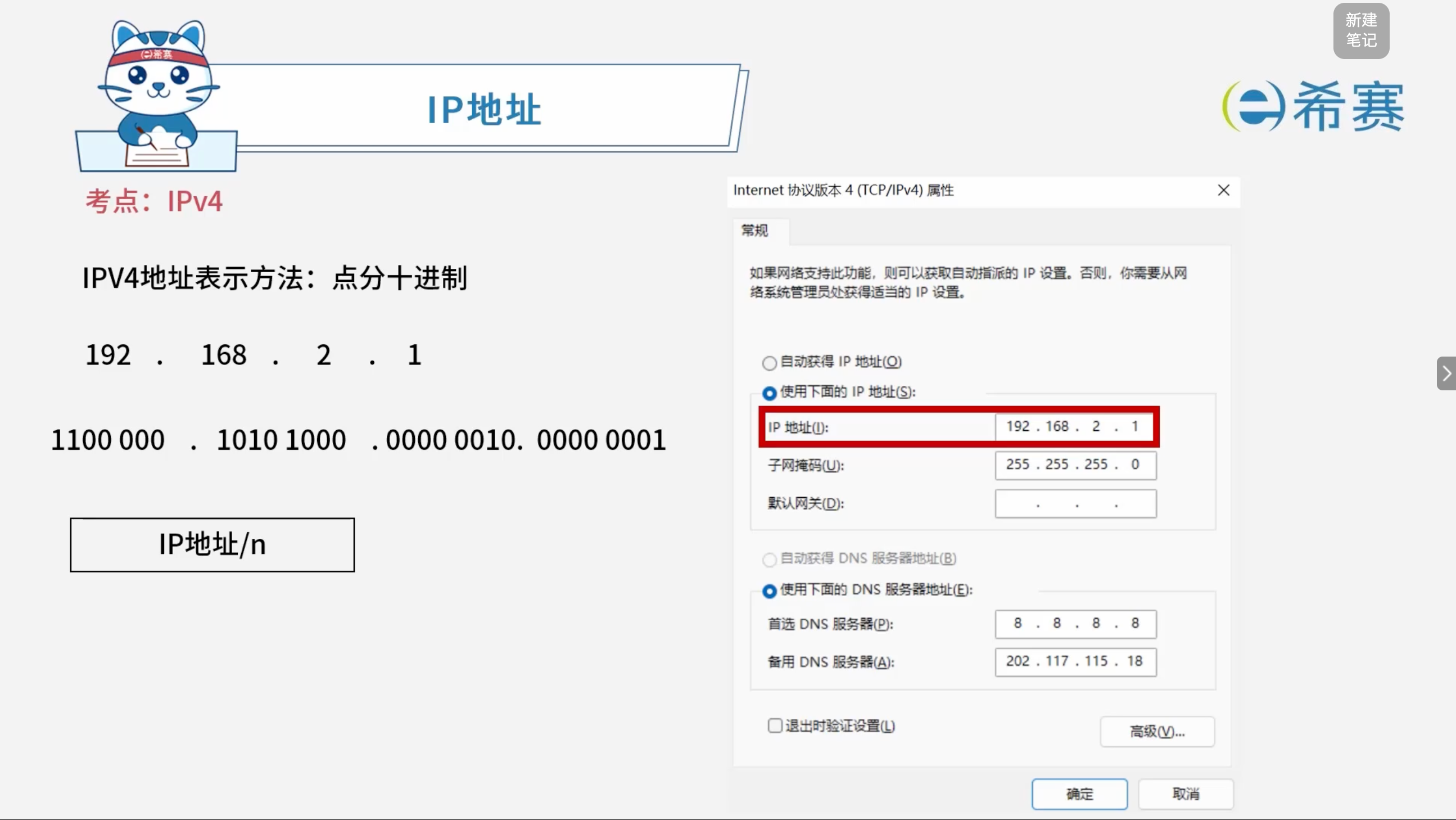Click the 希赛 logo
This screenshot has height=820, width=1456.
point(1313,106)
